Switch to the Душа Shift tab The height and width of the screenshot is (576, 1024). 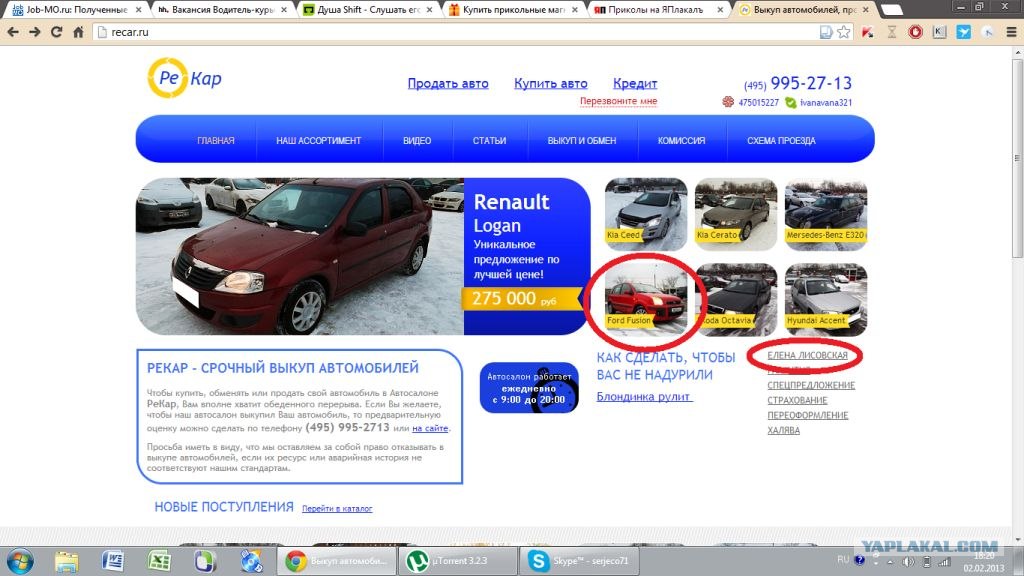[369, 10]
